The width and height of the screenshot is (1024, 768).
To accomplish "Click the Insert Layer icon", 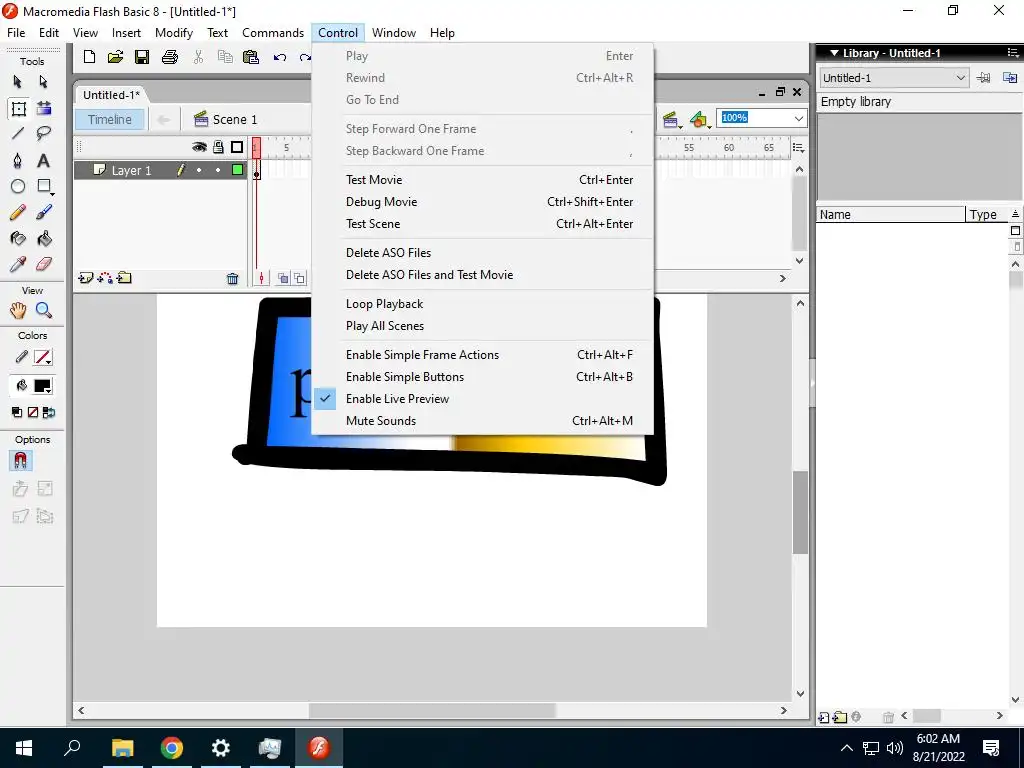I will point(85,278).
